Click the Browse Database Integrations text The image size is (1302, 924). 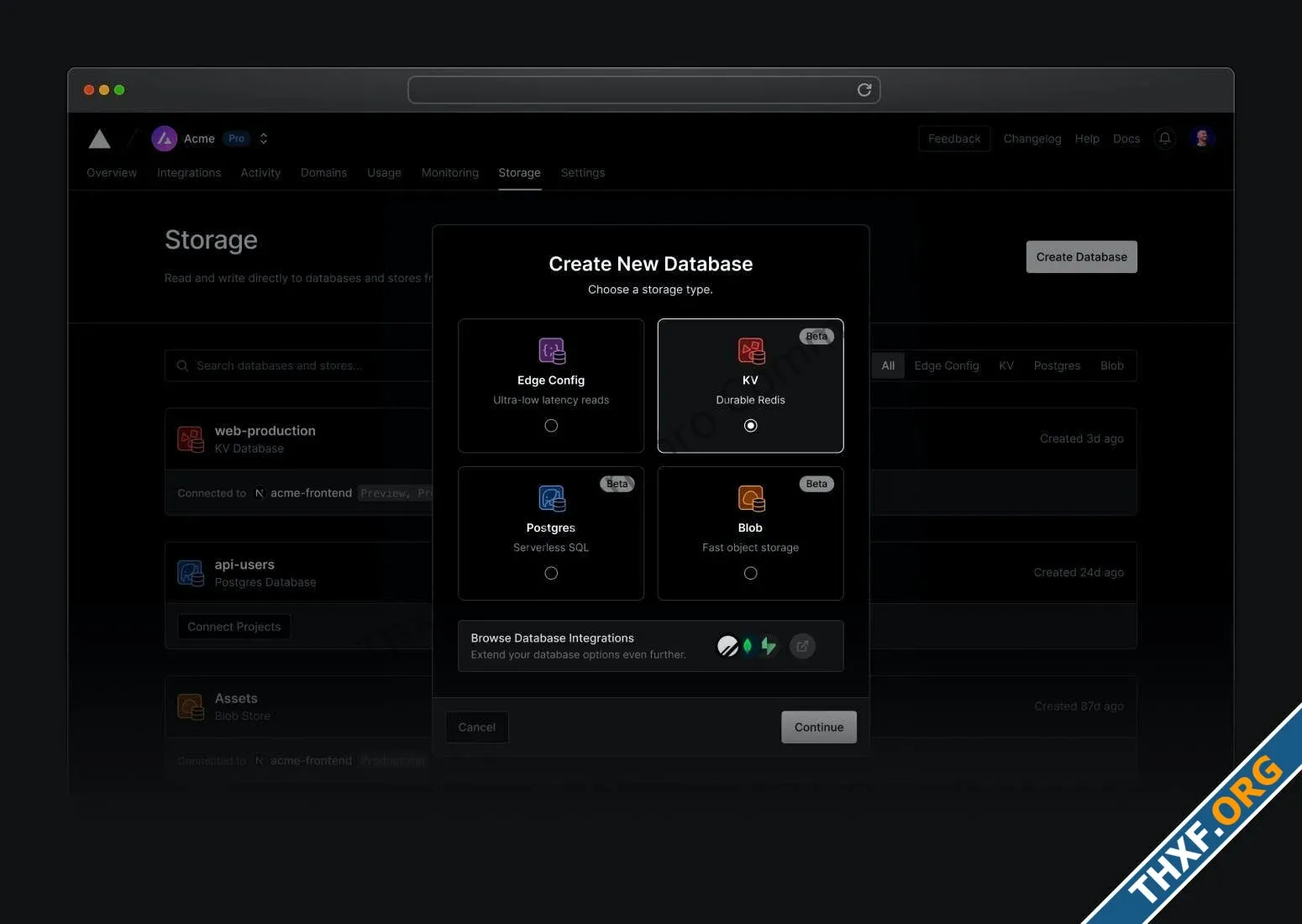coord(552,638)
